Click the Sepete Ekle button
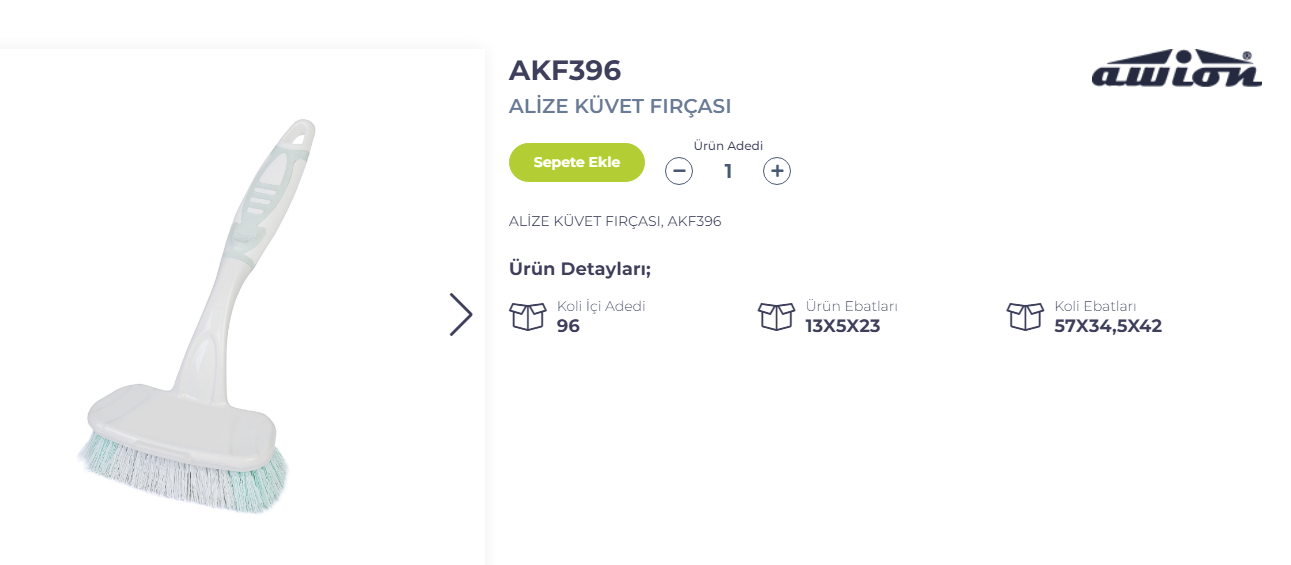The width and height of the screenshot is (1291, 565). 577,162
